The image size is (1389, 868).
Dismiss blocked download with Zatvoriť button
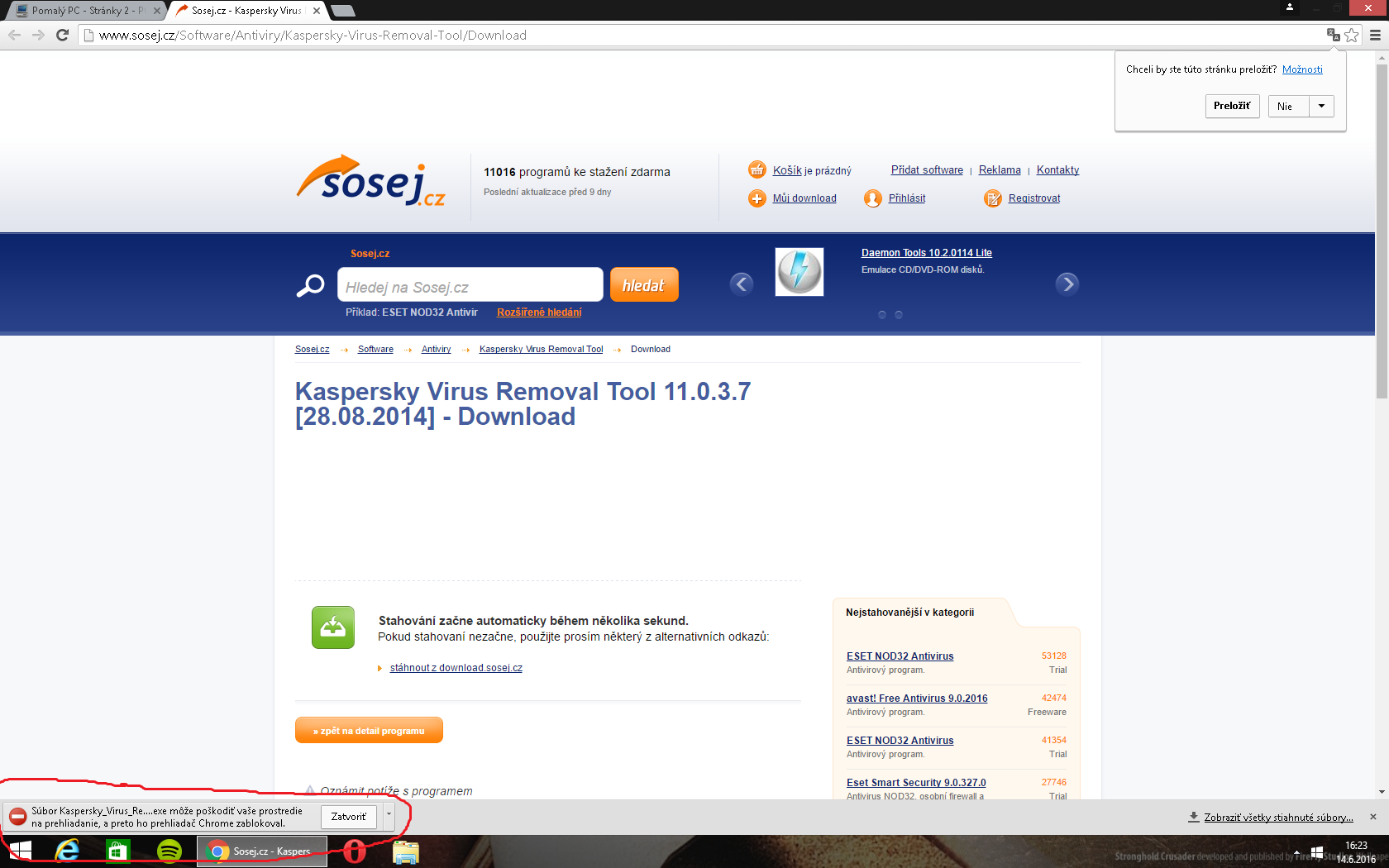pyautogui.click(x=349, y=817)
